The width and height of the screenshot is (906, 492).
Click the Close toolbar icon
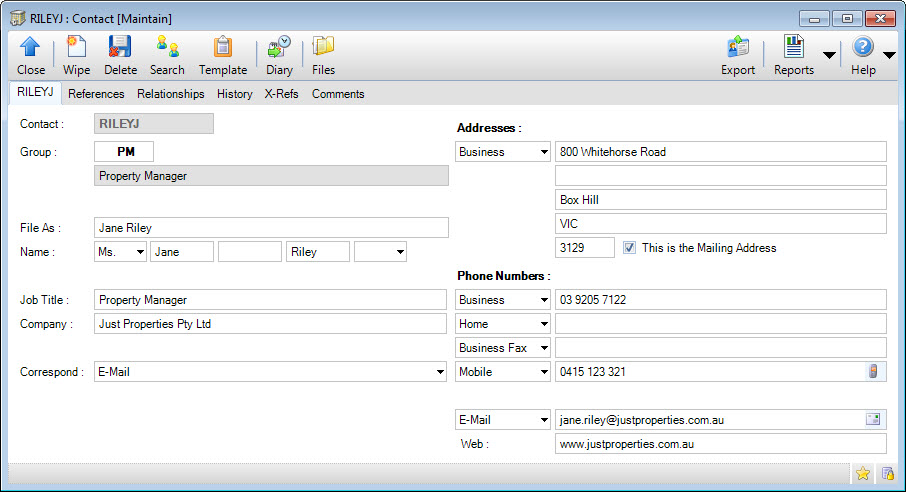(31, 56)
